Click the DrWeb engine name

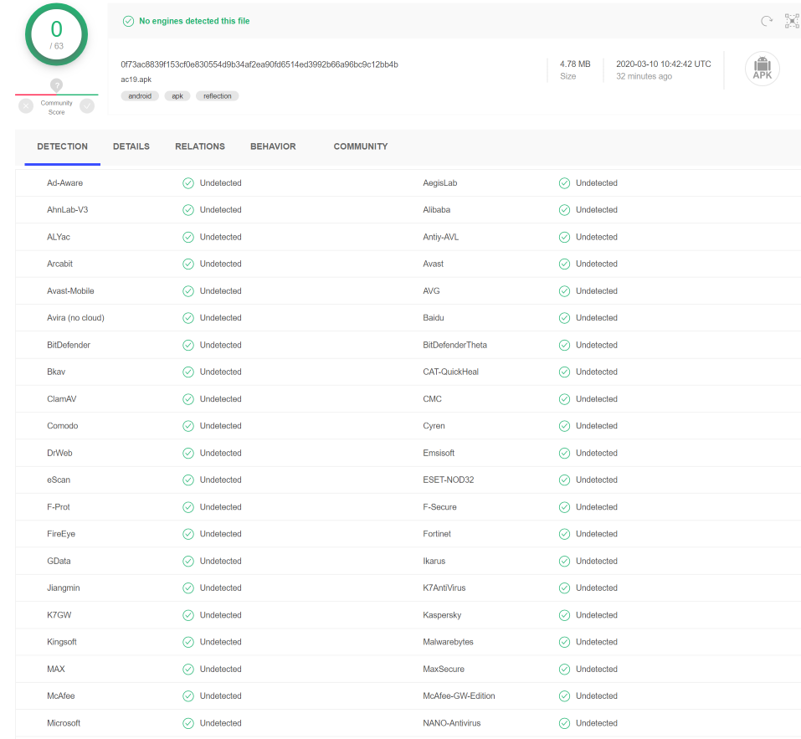(59, 453)
